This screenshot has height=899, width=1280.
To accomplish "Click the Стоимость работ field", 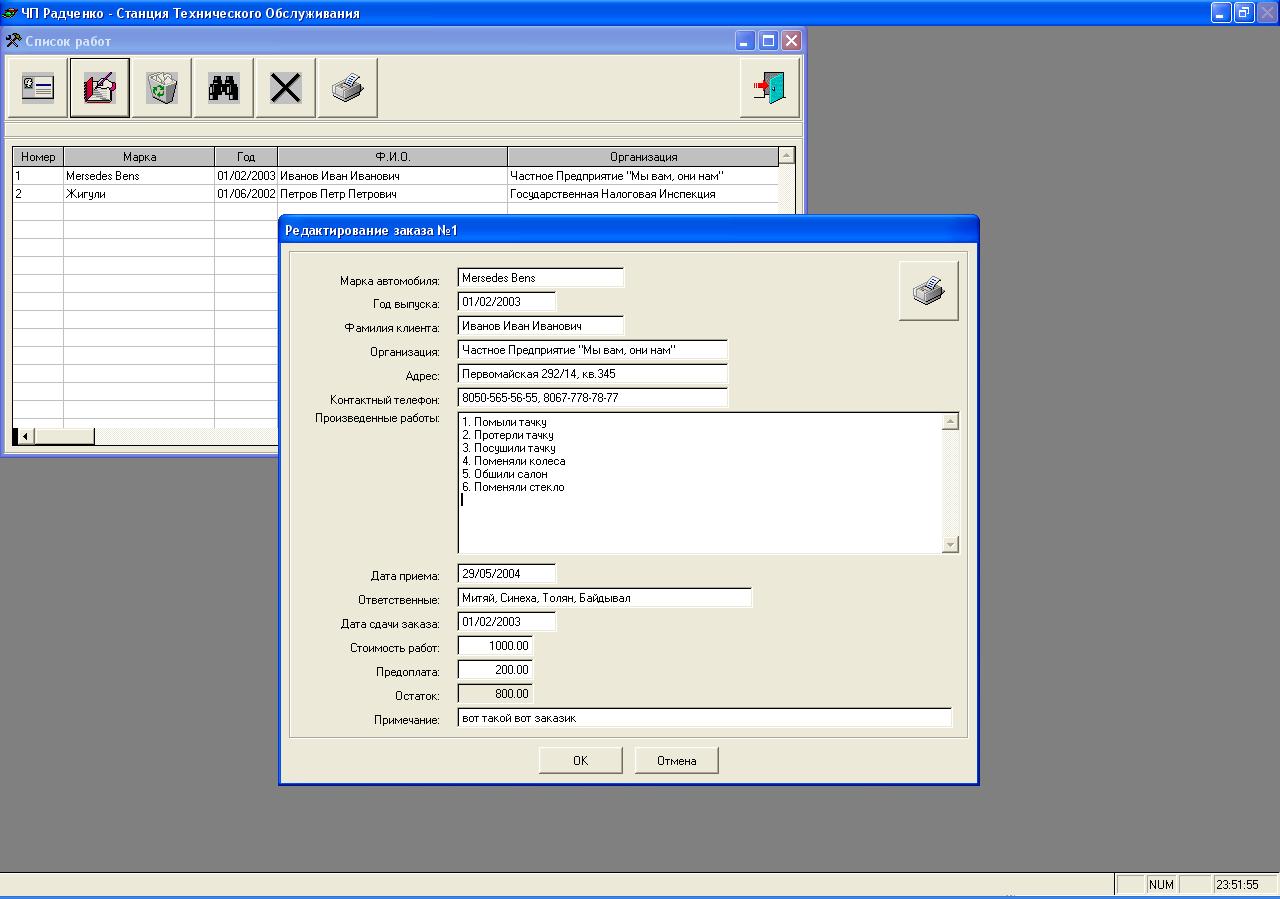I will (495, 646).
